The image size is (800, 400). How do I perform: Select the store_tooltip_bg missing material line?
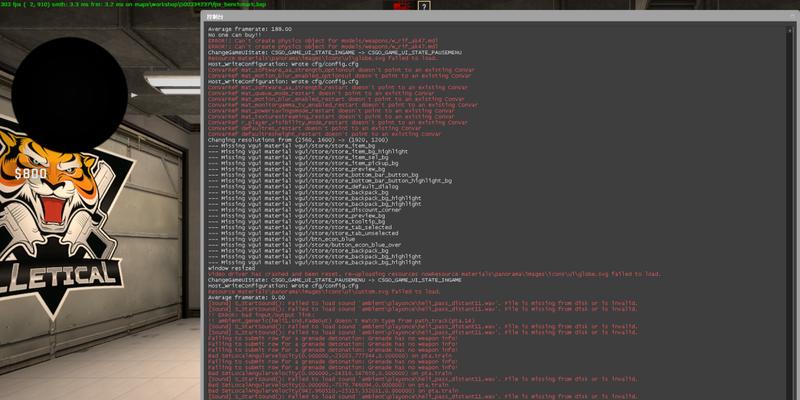pyautogui.click(x=296, y=221)
